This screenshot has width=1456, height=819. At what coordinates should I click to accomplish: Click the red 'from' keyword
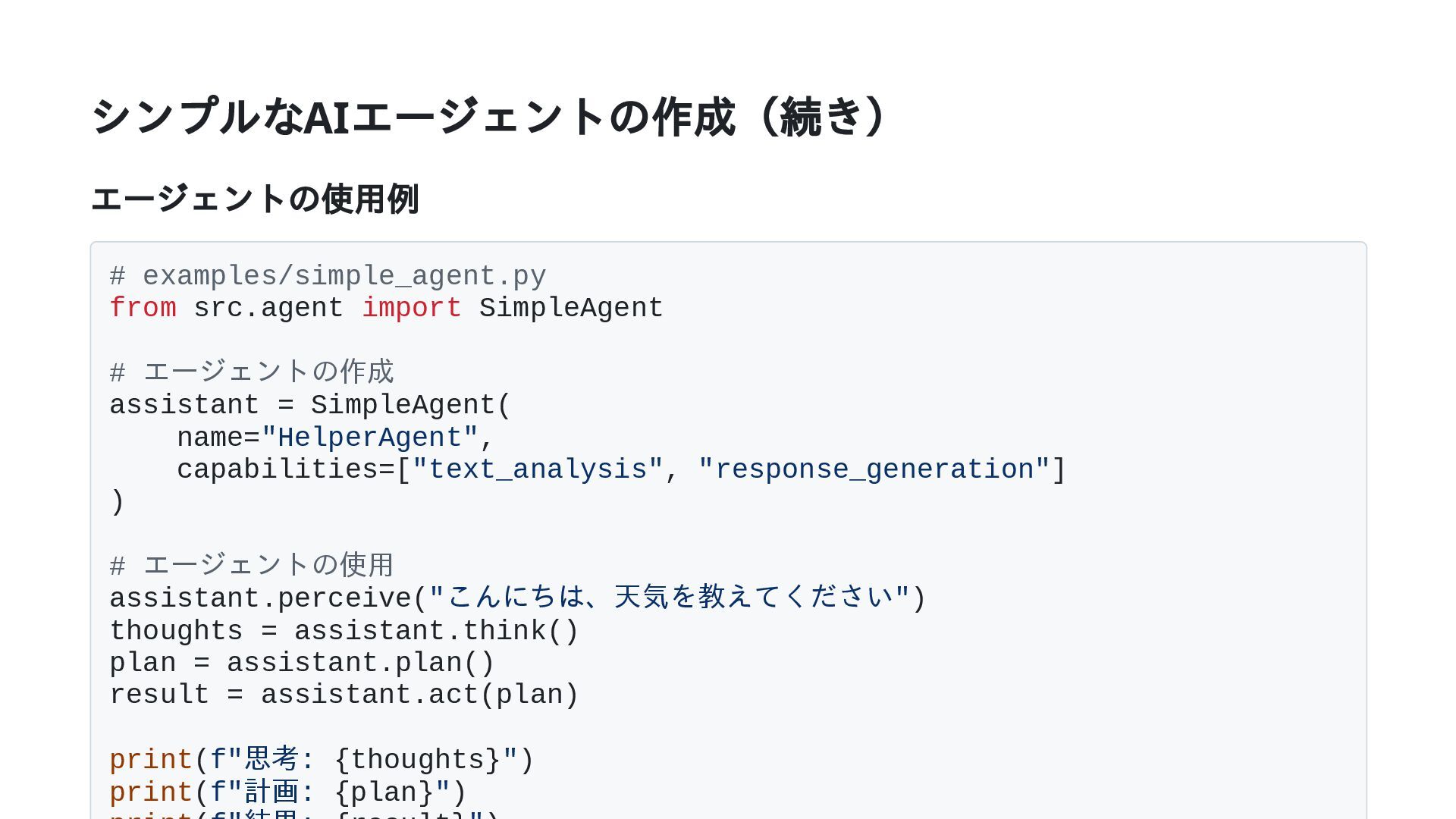143,308
